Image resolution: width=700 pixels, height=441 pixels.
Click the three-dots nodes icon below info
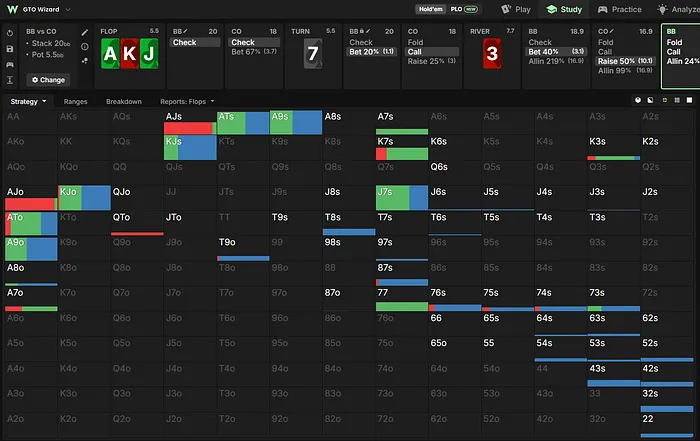(x=84, y=61)
